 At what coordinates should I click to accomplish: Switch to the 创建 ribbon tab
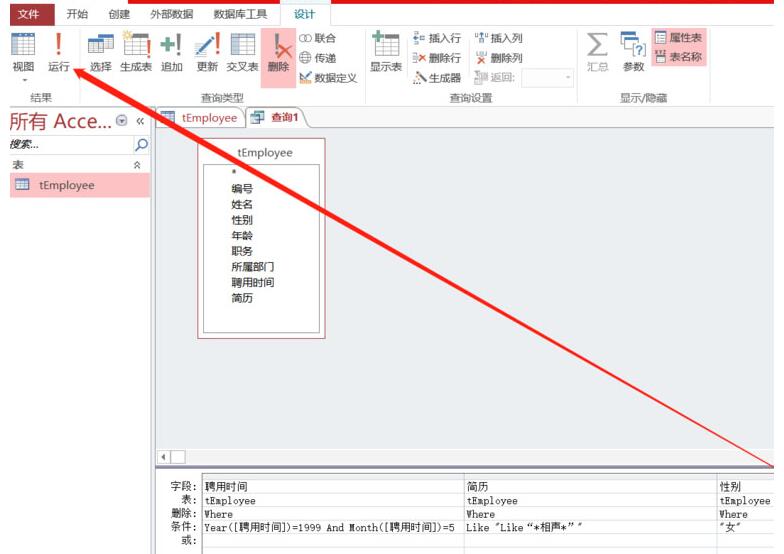pyautogui.click(x=119, y=14)
